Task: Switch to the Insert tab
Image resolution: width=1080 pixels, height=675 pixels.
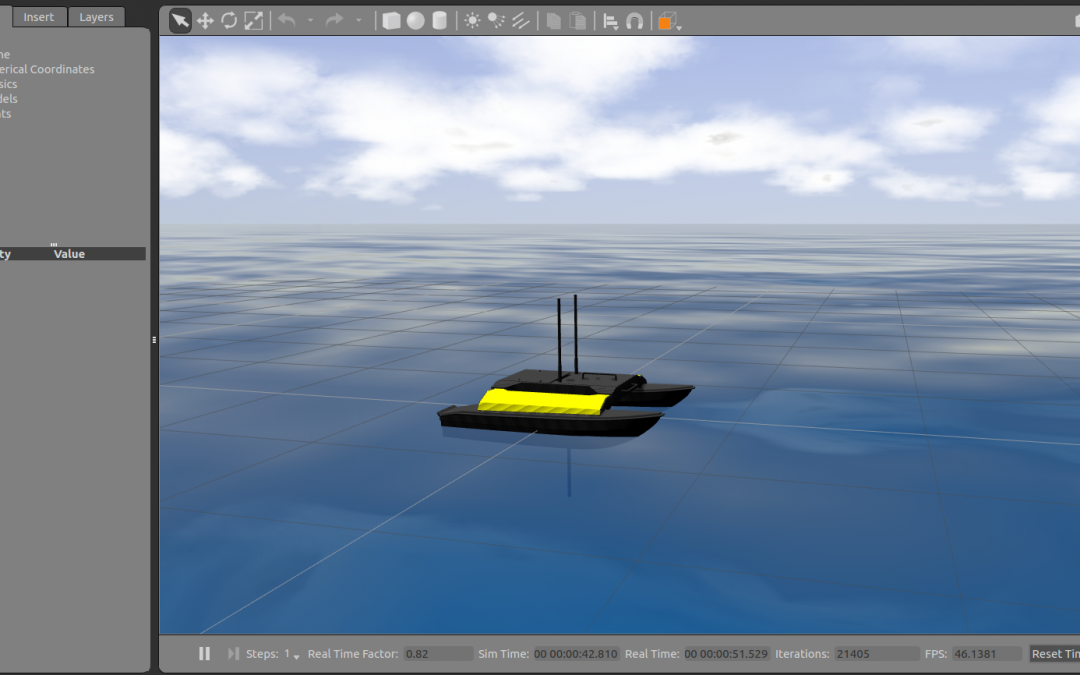Action: [x=39, y=17]
